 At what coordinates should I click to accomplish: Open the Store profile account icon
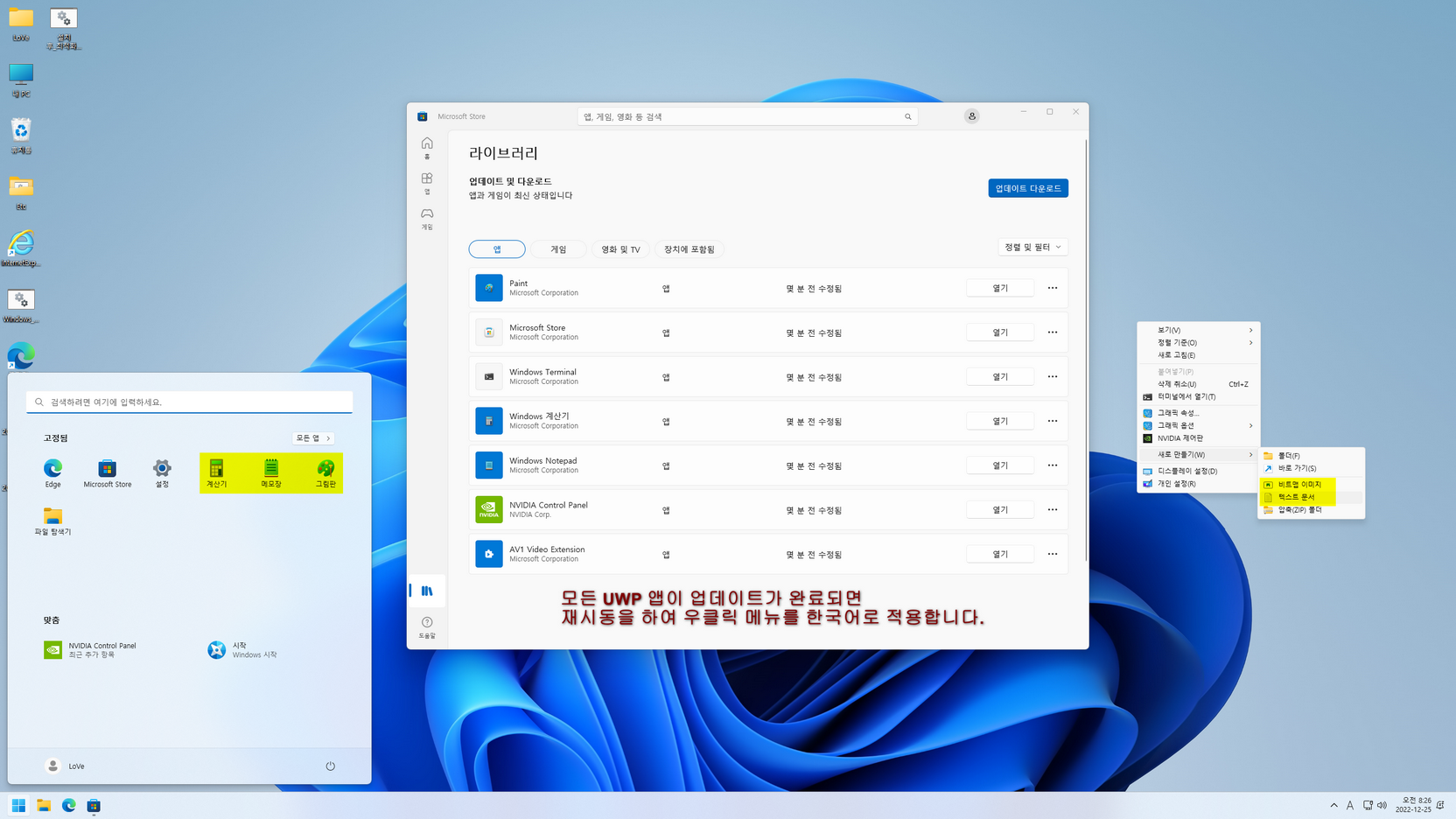click(971, 115)
